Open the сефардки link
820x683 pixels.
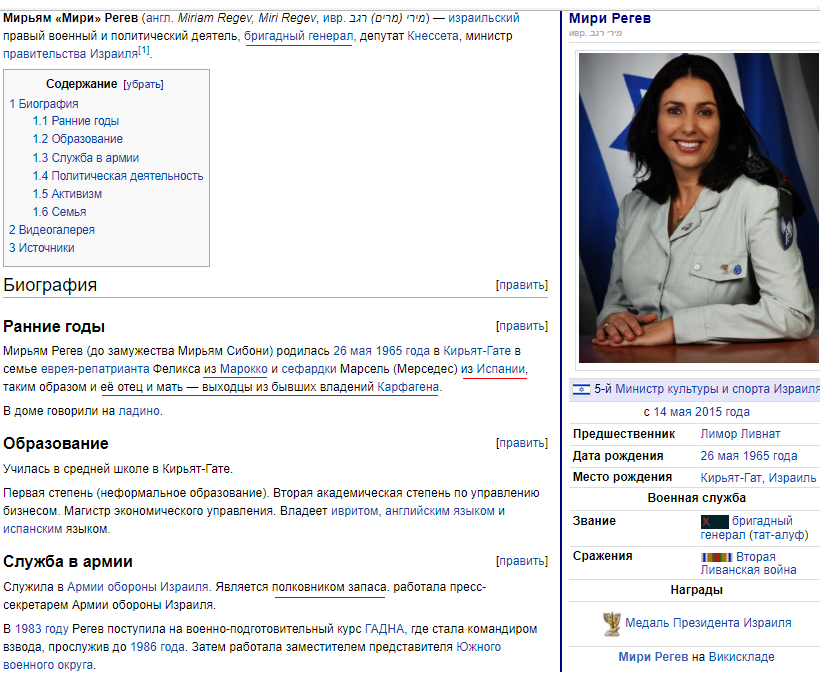coord(309,369)
